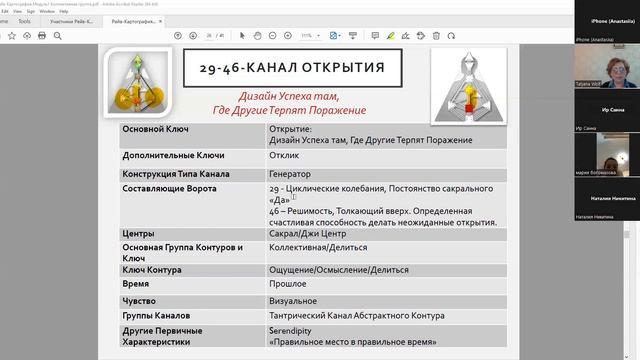Select the arrow selection tool
The height and width of the screenshot is (360, 640).
coord(242,36)
